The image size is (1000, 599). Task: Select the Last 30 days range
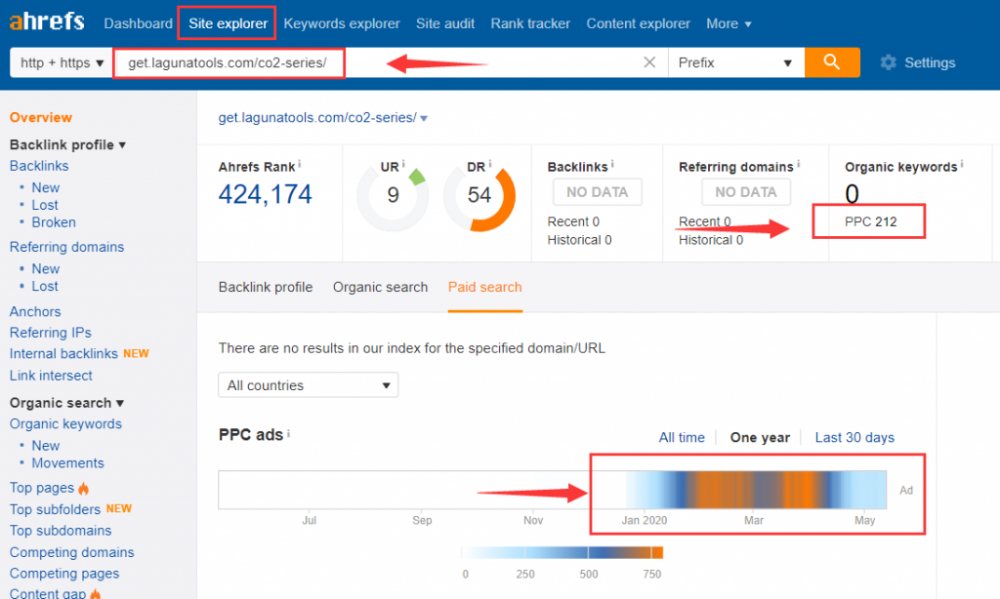854,437
